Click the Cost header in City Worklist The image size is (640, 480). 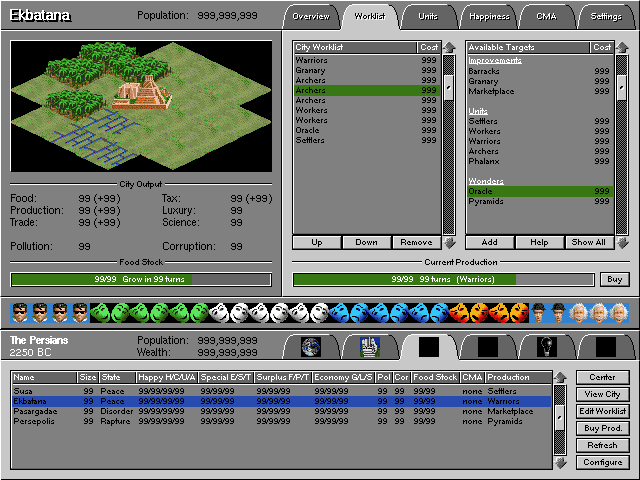[x=429, y=47]
